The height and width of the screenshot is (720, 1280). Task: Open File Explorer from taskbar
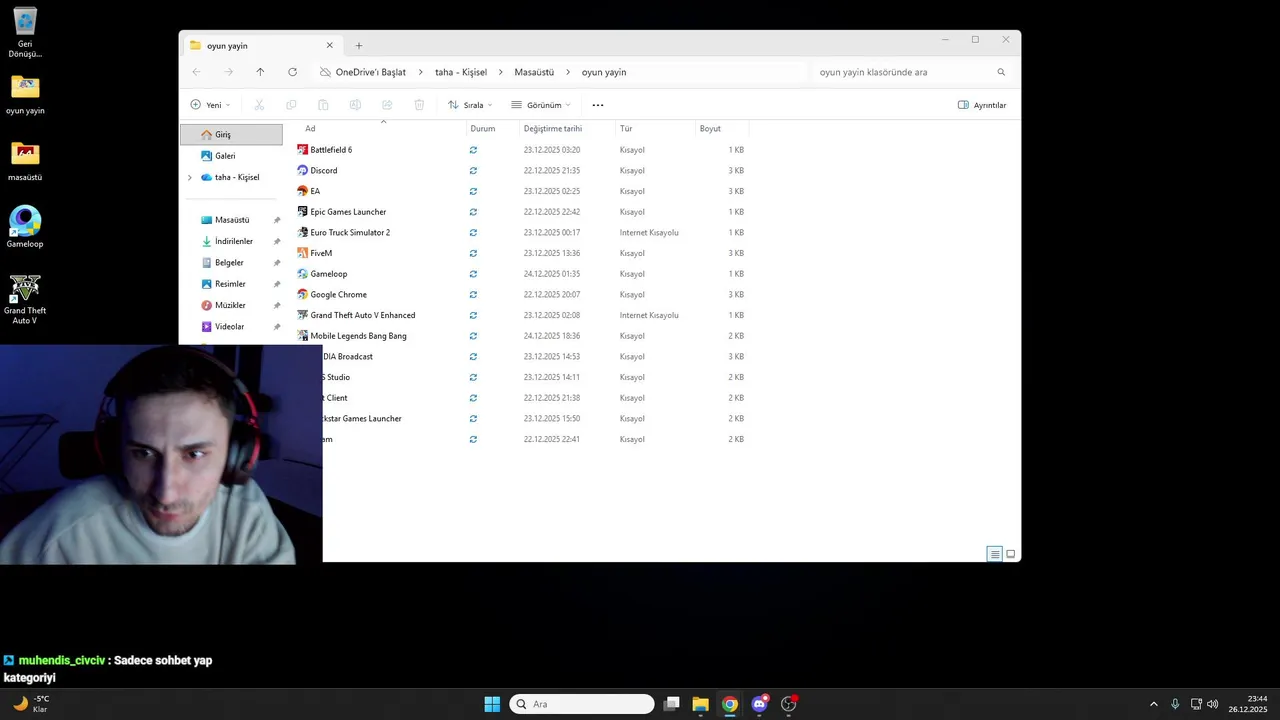701,704
